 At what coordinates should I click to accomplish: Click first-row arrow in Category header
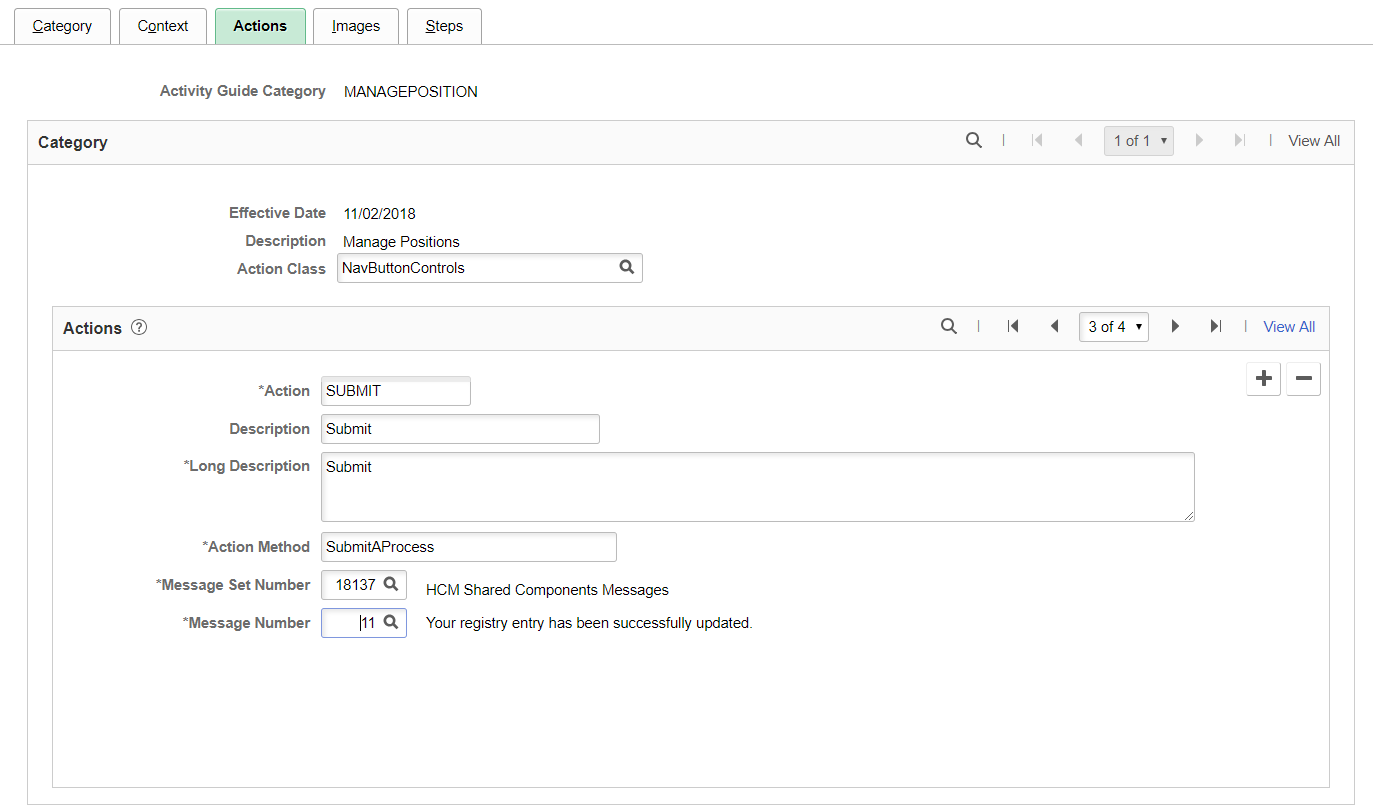tap(1037, 141)
